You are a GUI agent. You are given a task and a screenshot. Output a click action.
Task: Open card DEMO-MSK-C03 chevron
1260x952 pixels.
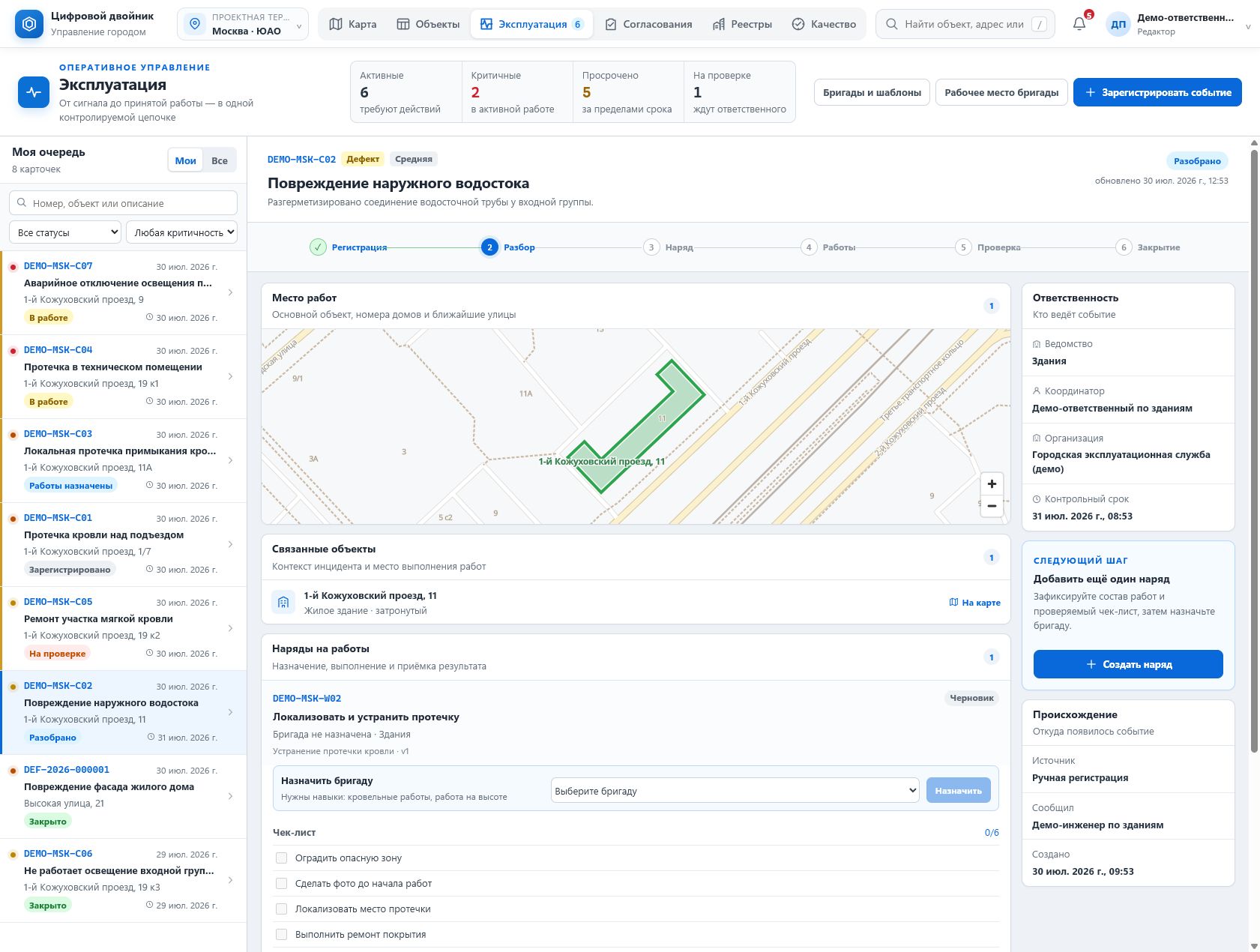(230, 460)
